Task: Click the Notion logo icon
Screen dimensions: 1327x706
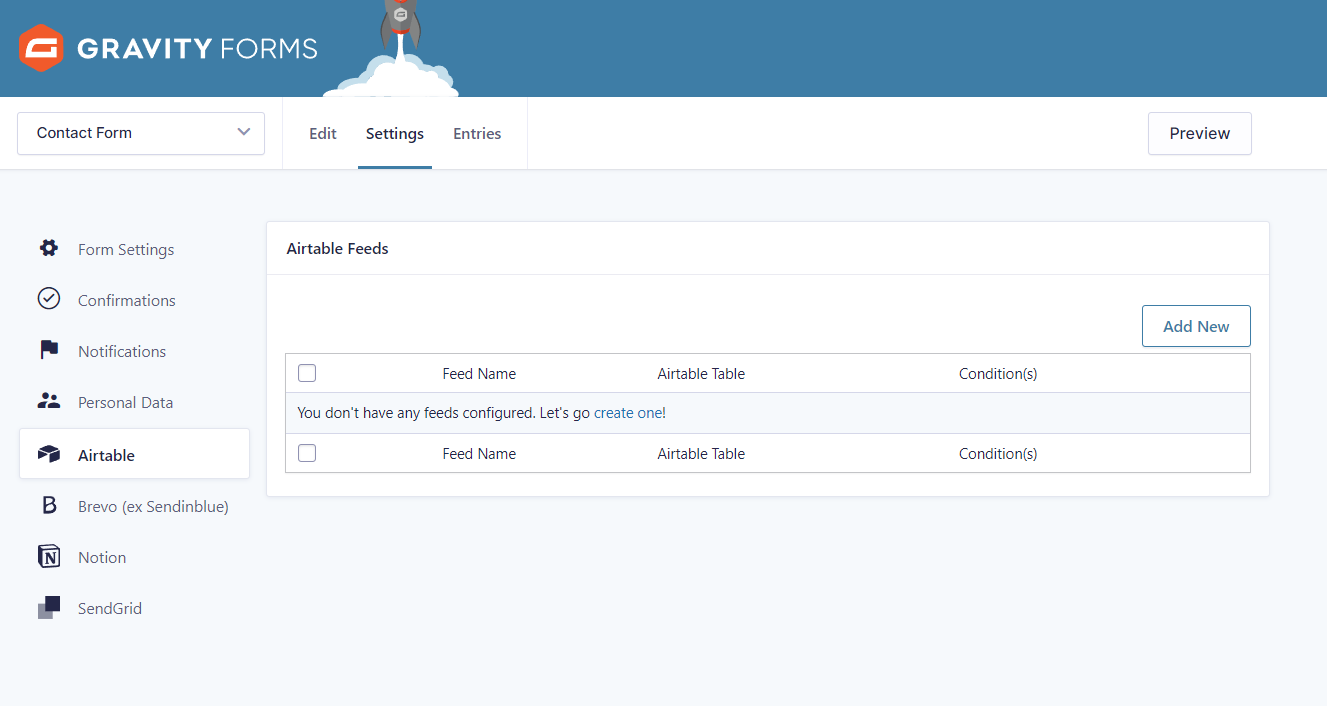Action: (48, 557)
